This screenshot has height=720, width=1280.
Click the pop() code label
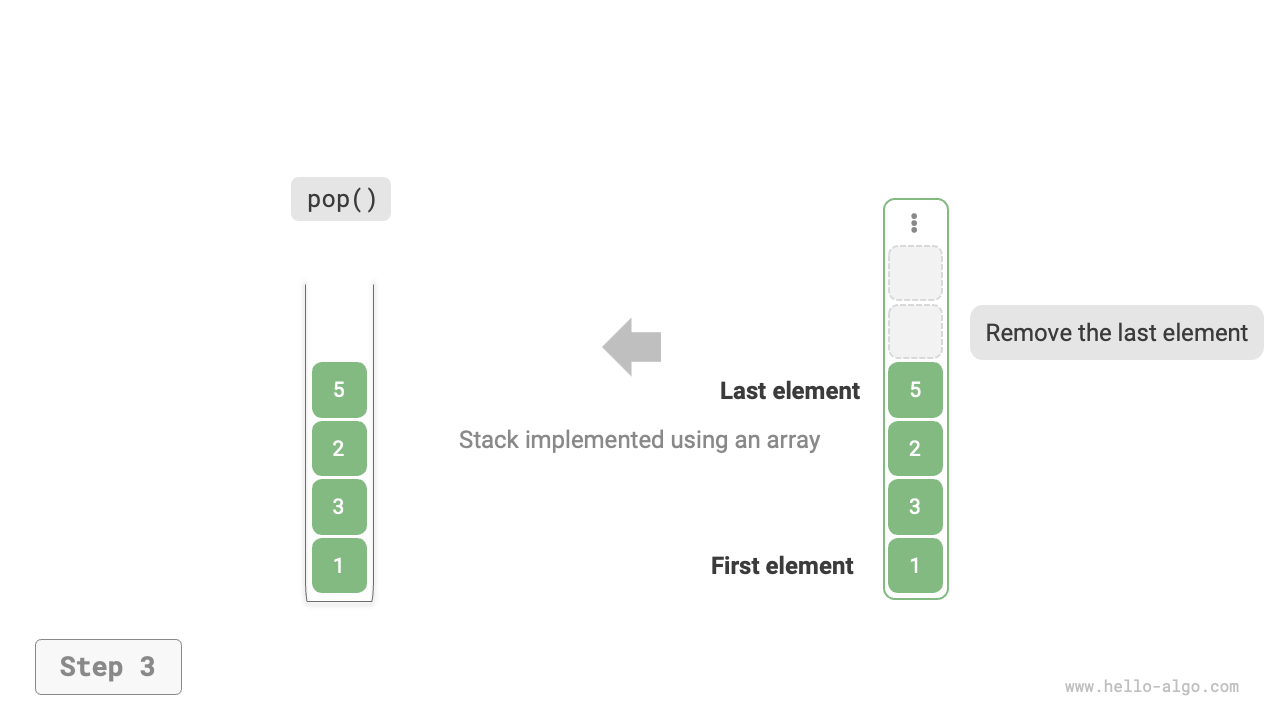pos(341,199)
